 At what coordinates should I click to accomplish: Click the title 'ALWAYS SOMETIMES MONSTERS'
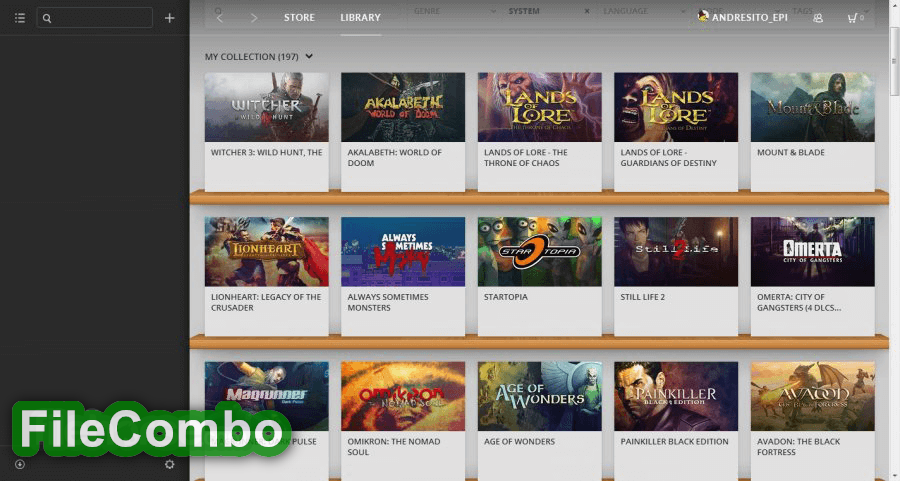(x=387, y=302)
